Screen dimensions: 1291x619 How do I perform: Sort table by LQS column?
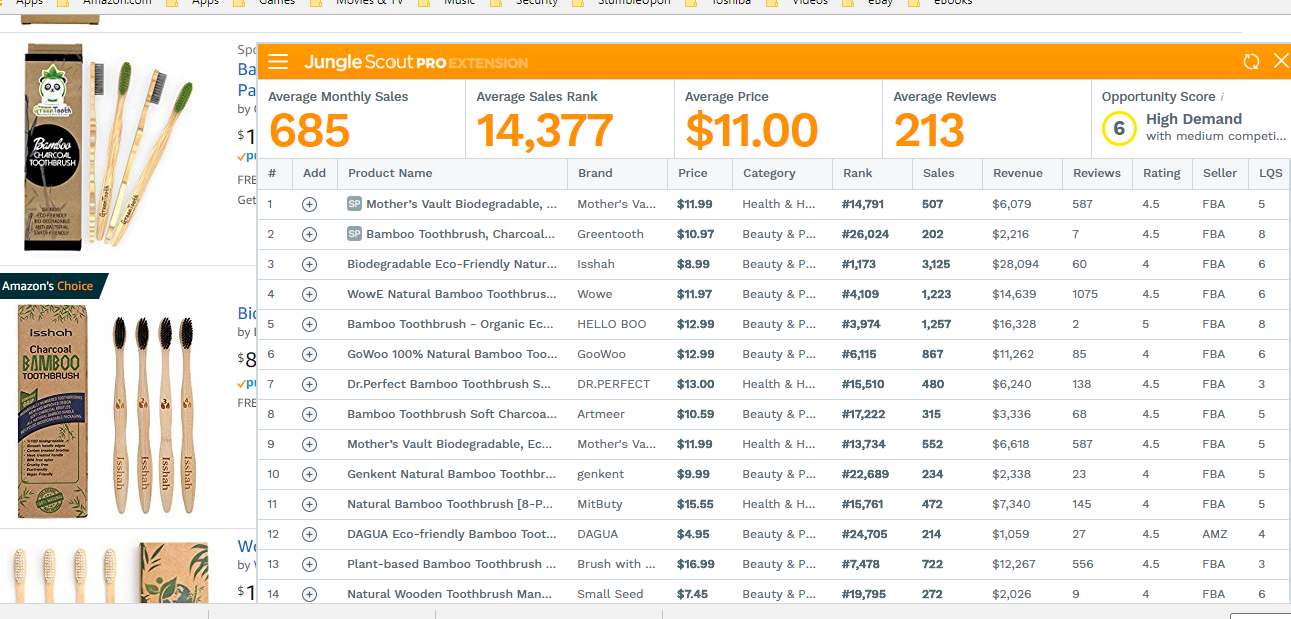point(1270,173)
